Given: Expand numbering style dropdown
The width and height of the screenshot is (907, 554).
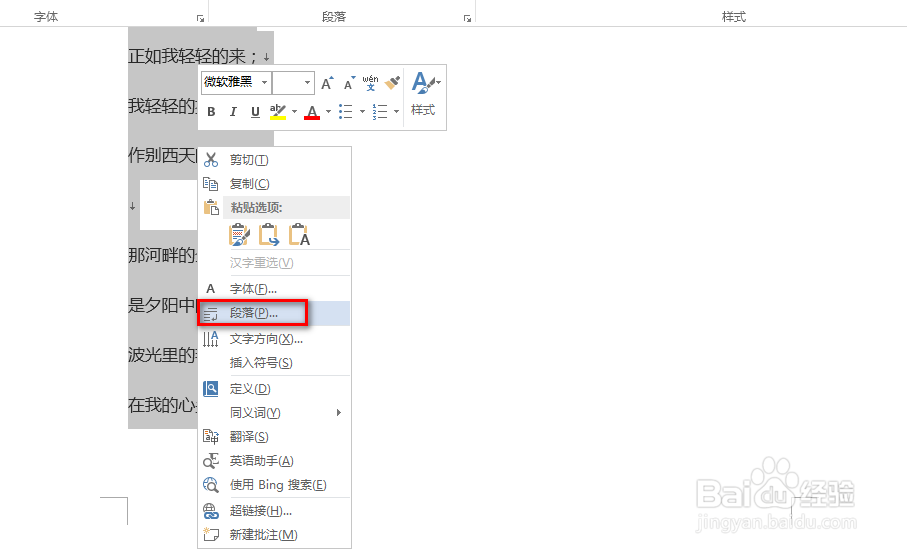Looking at the screenshot, I should 396,112.
